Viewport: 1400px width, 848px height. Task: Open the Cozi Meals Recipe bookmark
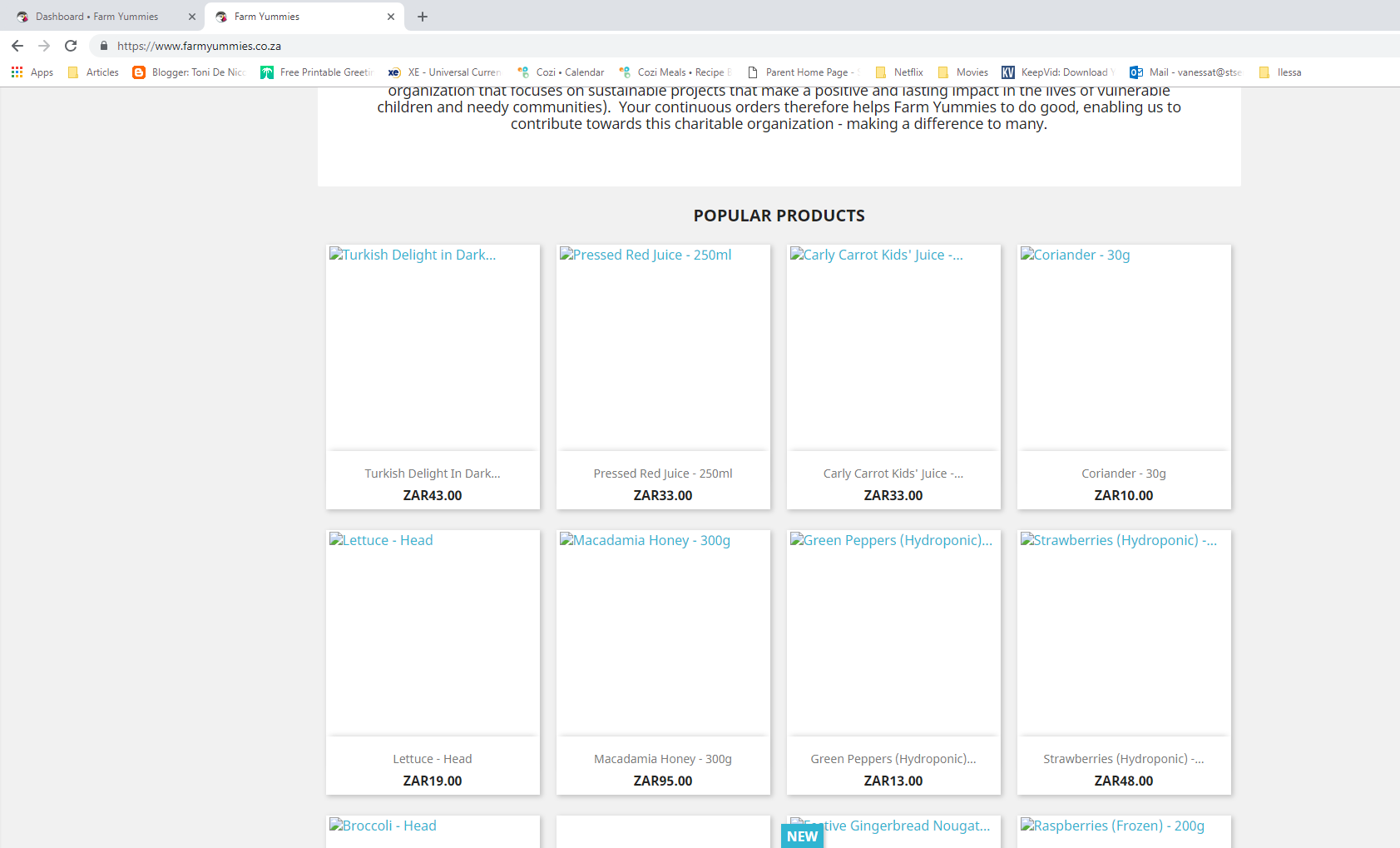(x=675, y=72)
